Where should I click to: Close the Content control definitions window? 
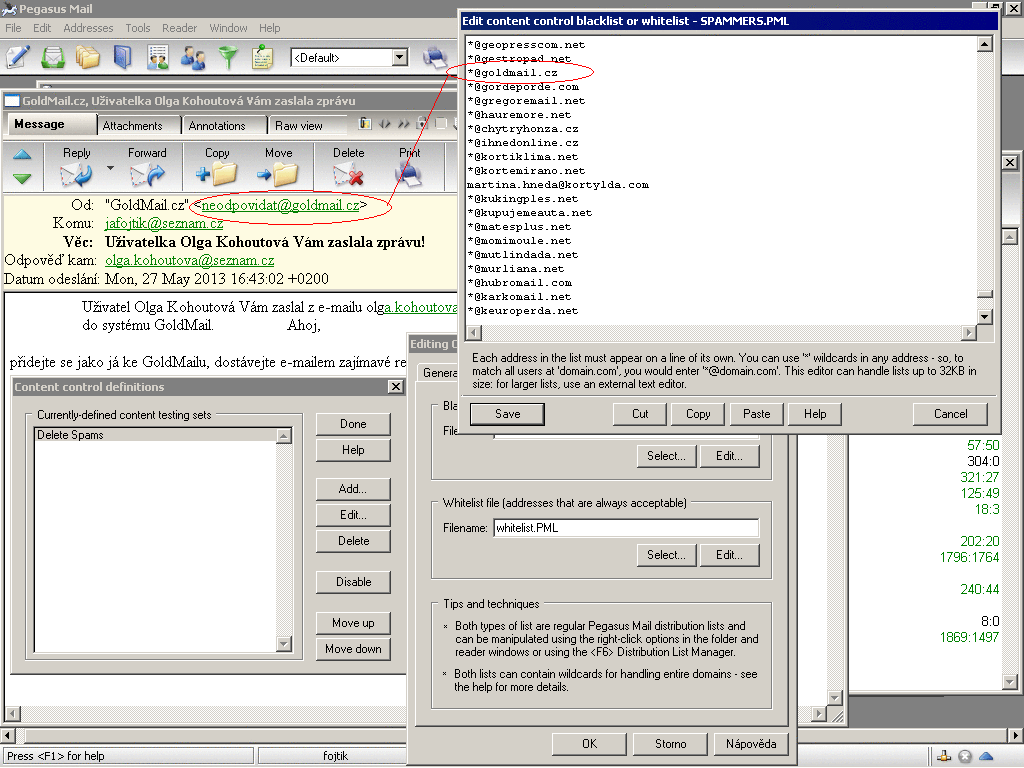pyautogui.click(x=396, y=387)
